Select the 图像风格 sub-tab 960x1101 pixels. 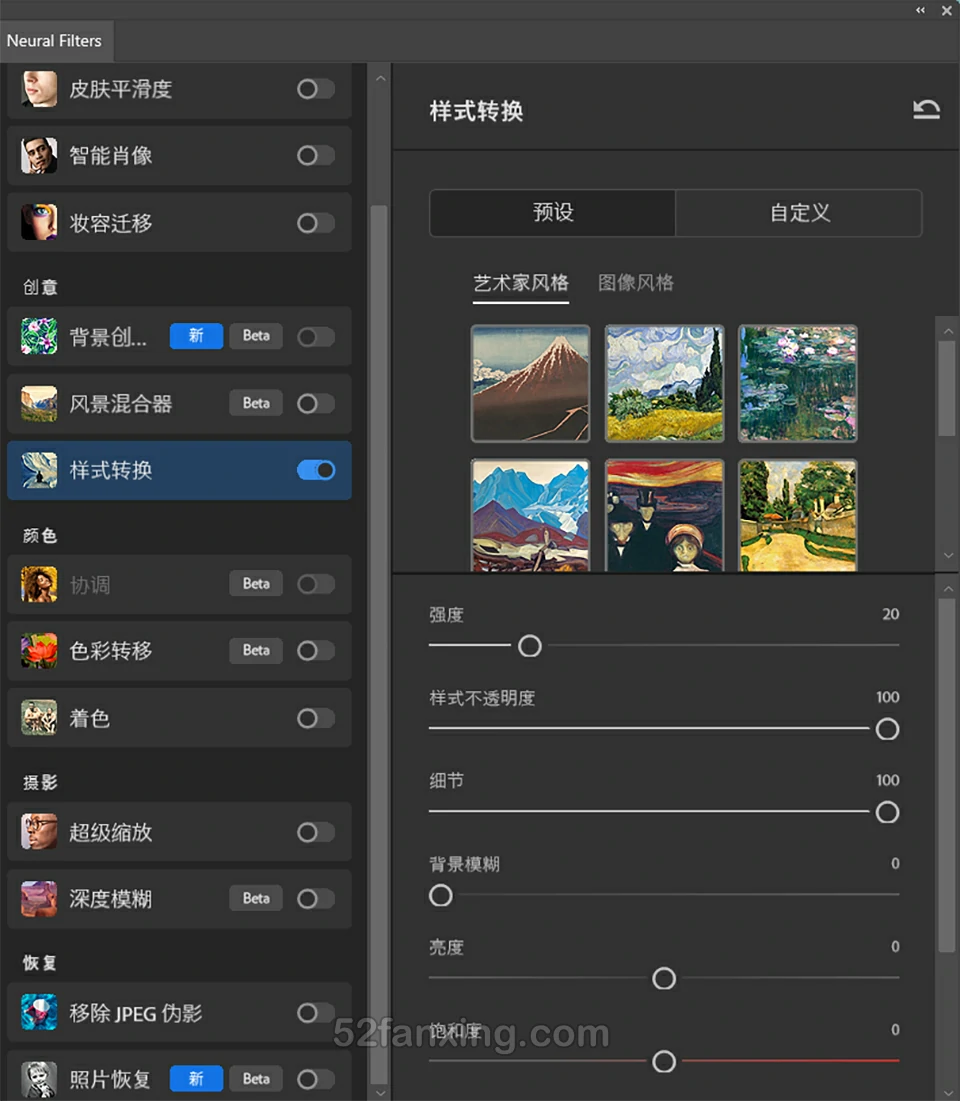pos(636,283)
